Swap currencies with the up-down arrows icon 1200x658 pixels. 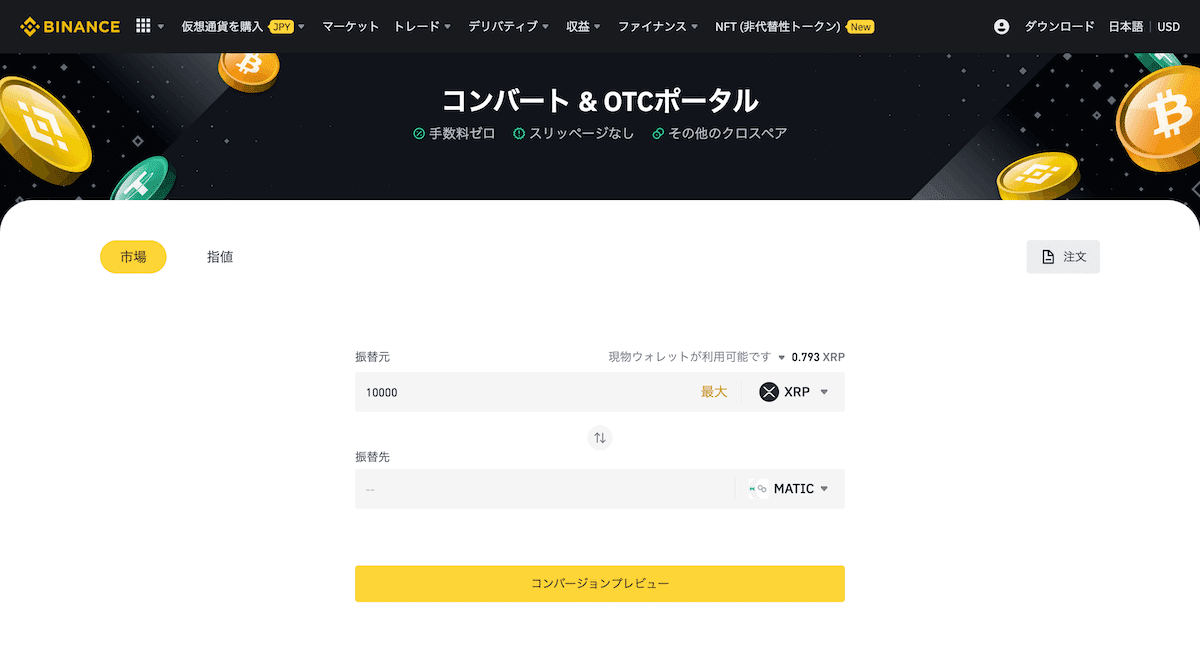(x=600, y=437)
